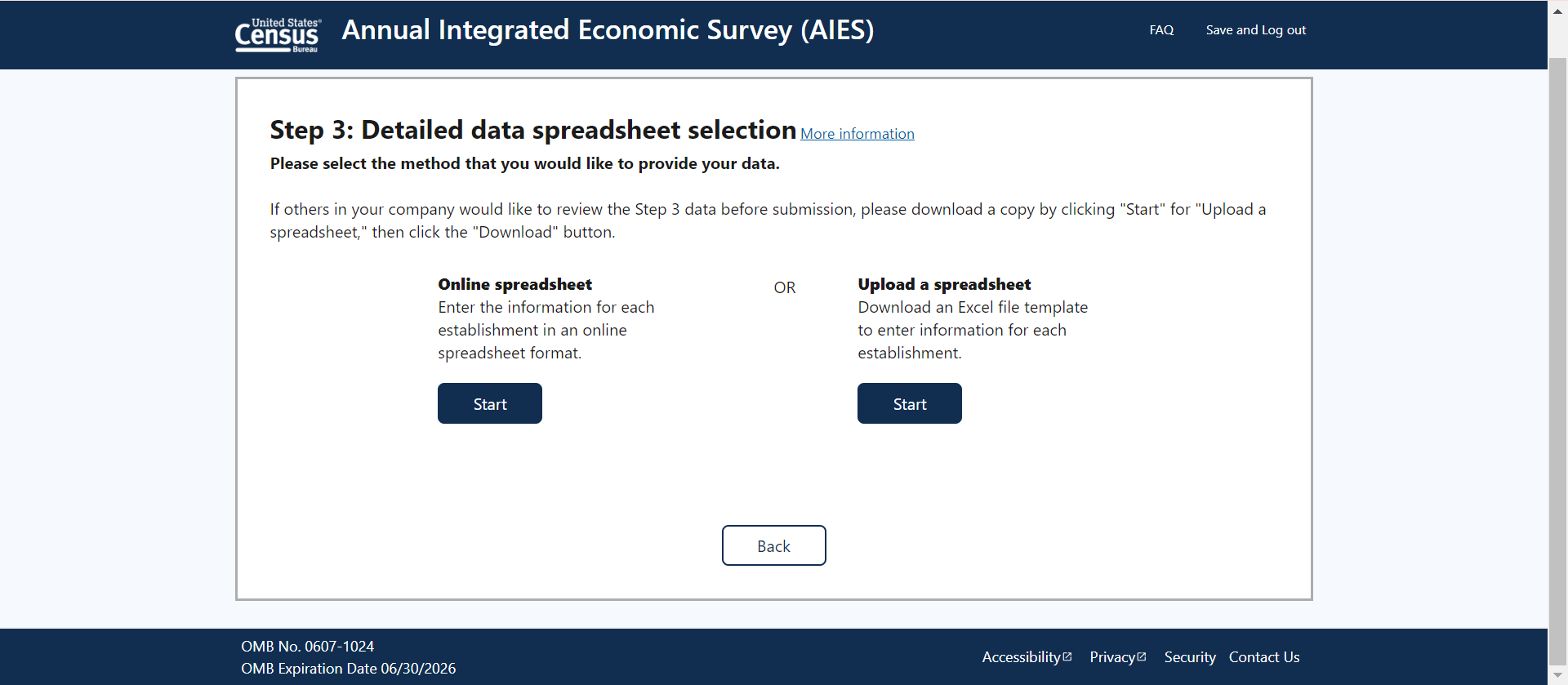Follow the Contact Us footer link
This screenshot has width=1568, height=685.
click(1264, 657)
